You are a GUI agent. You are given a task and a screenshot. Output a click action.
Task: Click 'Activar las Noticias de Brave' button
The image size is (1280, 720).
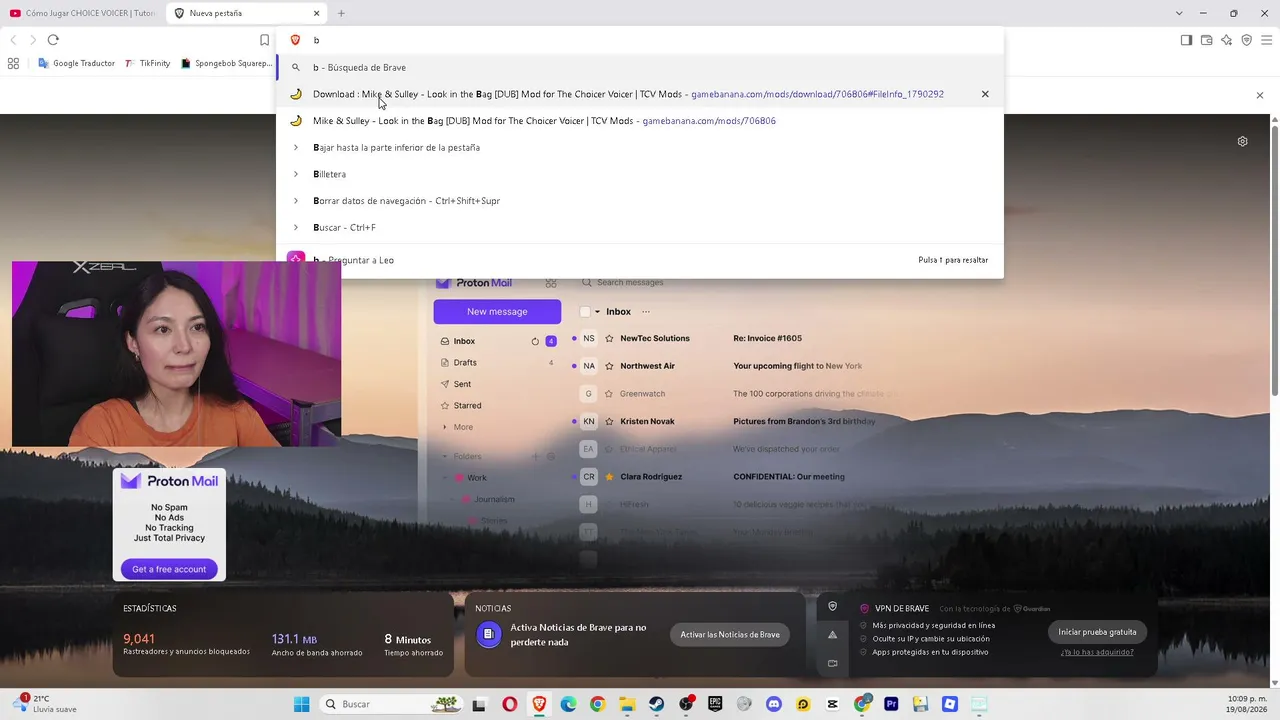click(x=730, y=635)
